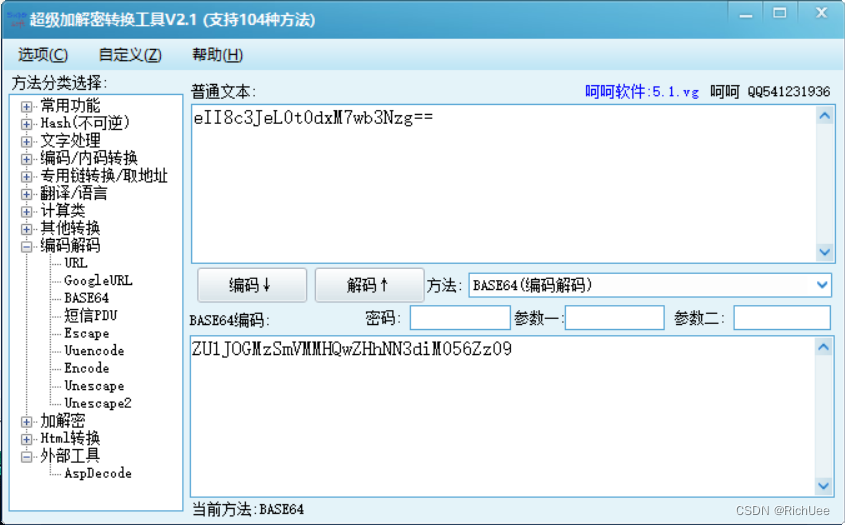Screen dimensions: 845x525
Task: Close the window
Action: click(821, 13)
